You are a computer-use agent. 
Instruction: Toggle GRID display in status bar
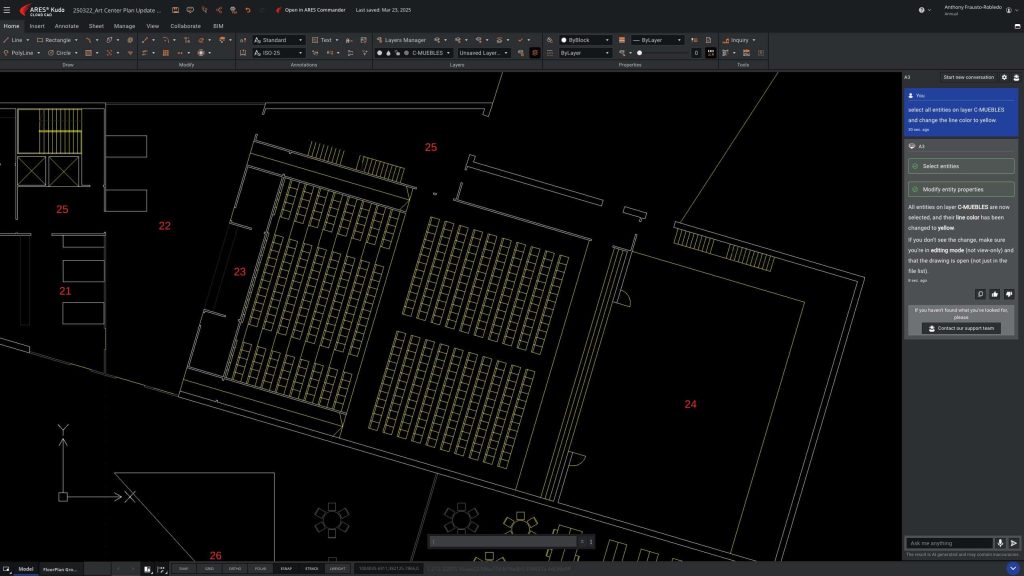coord(209,569)
